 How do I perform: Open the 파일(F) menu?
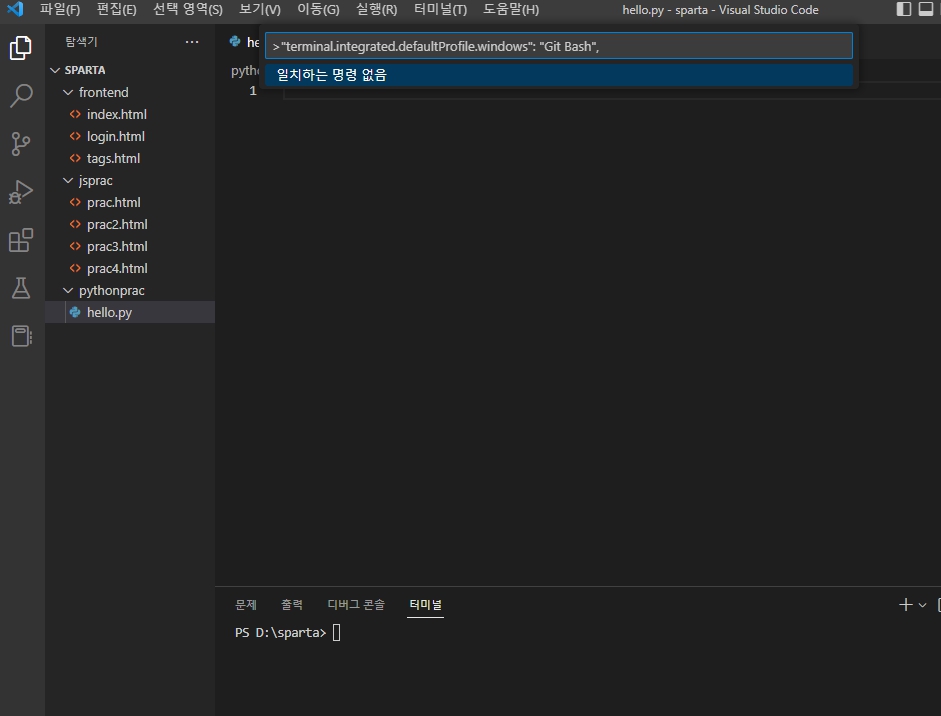60,10
